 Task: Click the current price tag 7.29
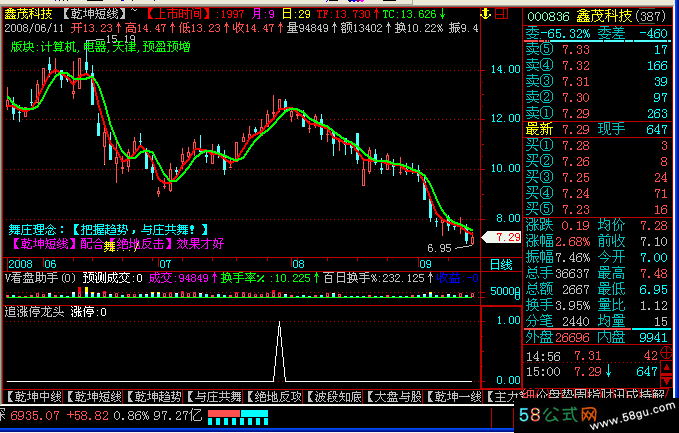click(x=502, y=237)
